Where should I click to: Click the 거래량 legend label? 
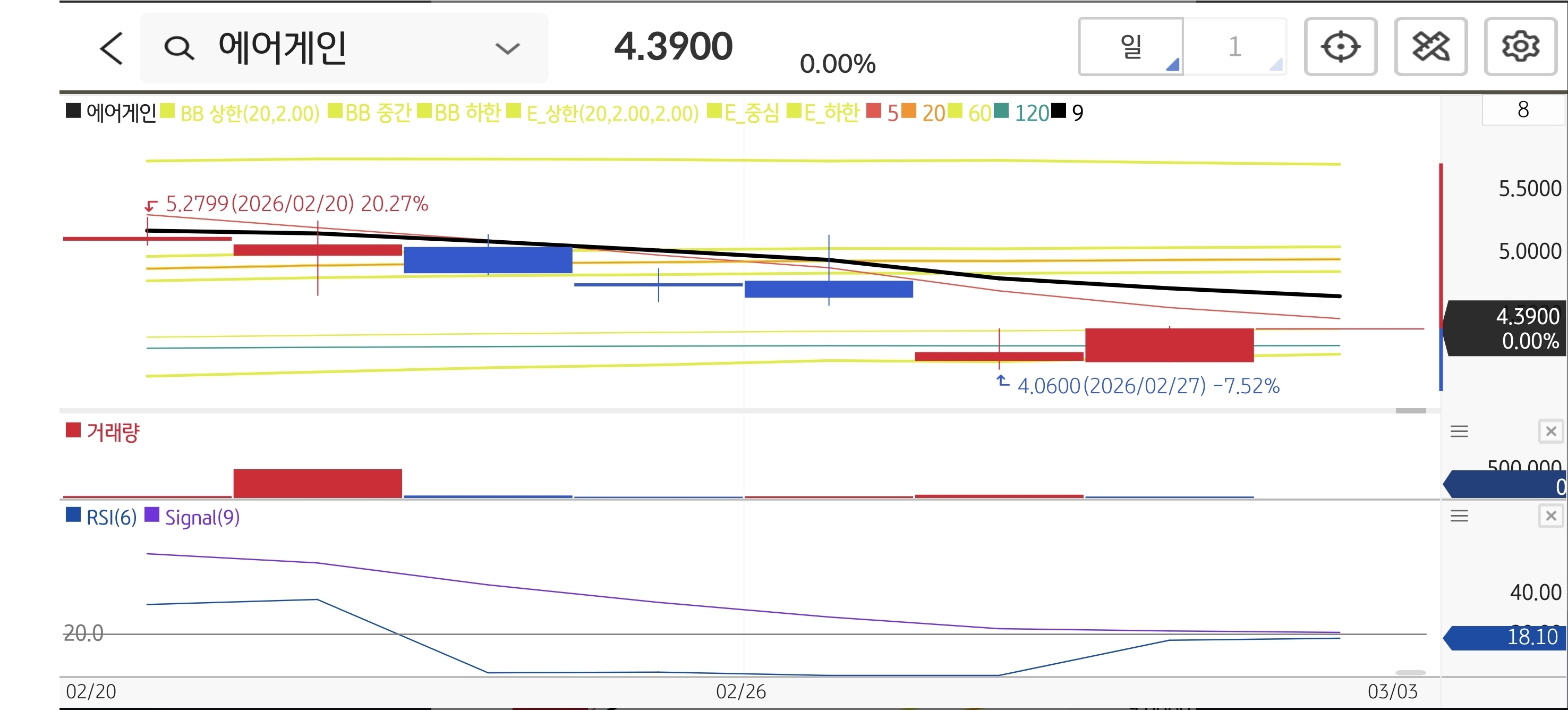tap(113, 433)
